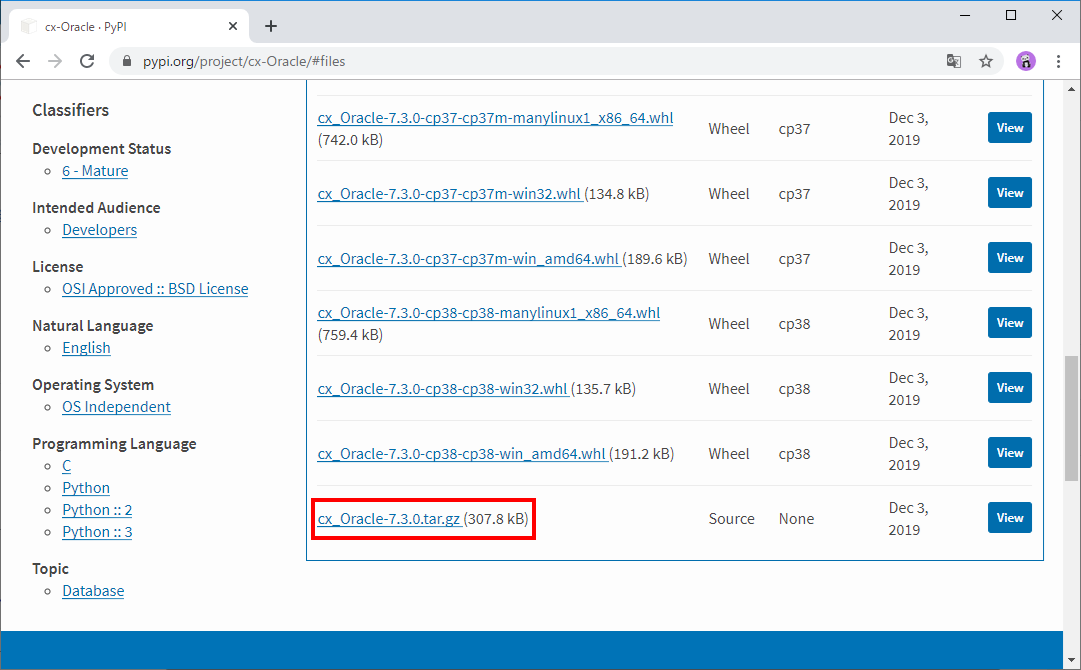Select the Development Status heading
This screenshot has width=1081, height=670.
tap(101, 149)
